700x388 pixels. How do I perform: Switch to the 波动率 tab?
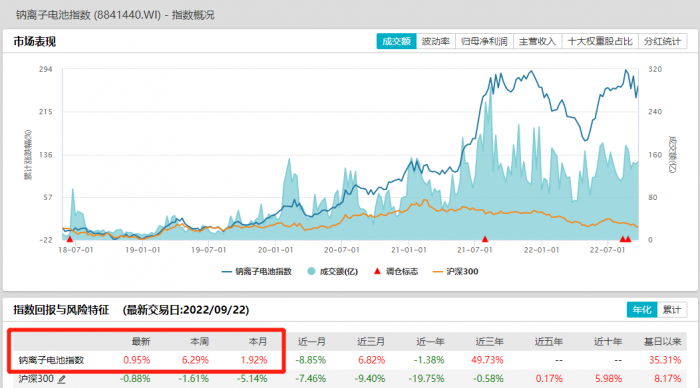tap(436, 42)
